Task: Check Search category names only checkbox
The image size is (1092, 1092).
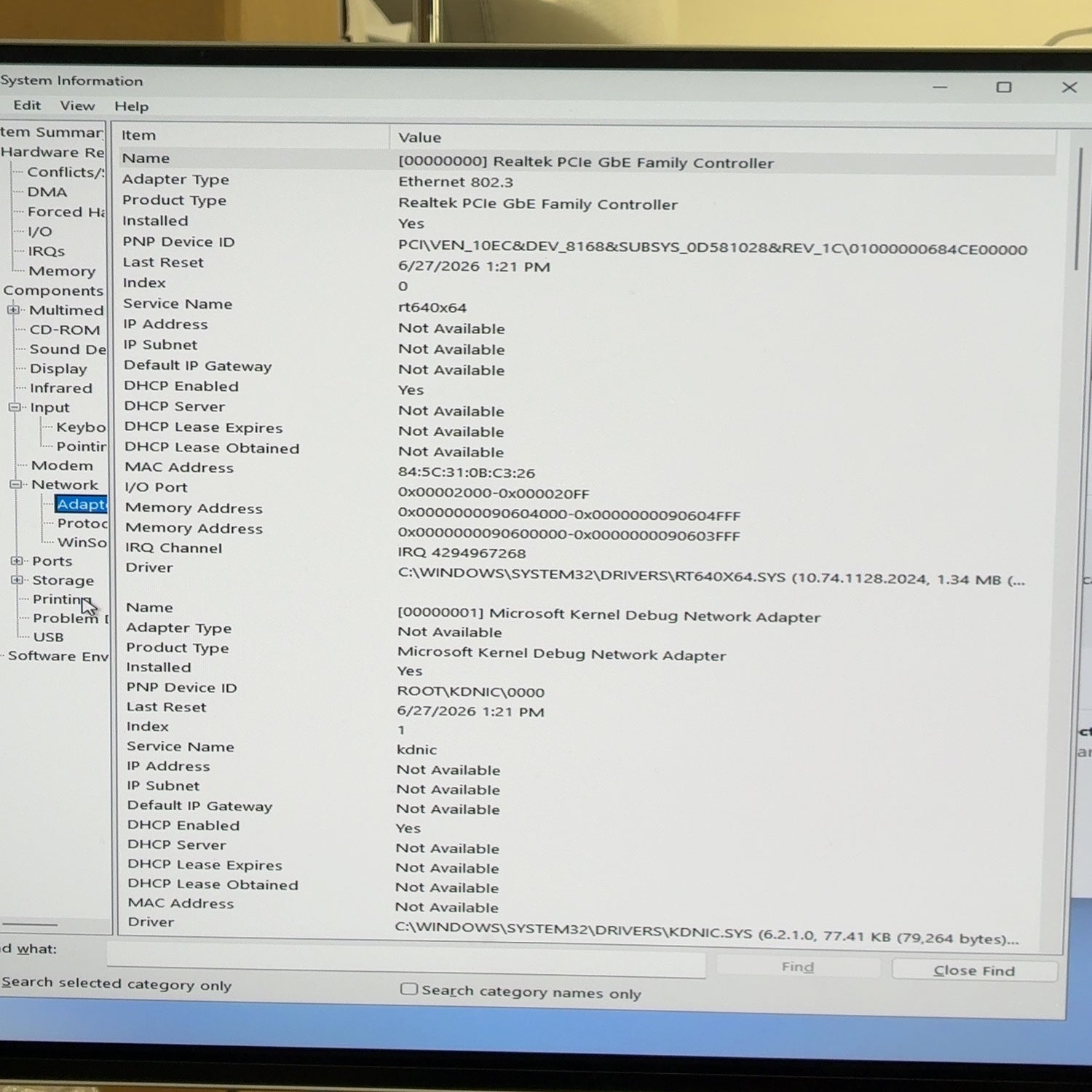Action: [x=409, y=989]
